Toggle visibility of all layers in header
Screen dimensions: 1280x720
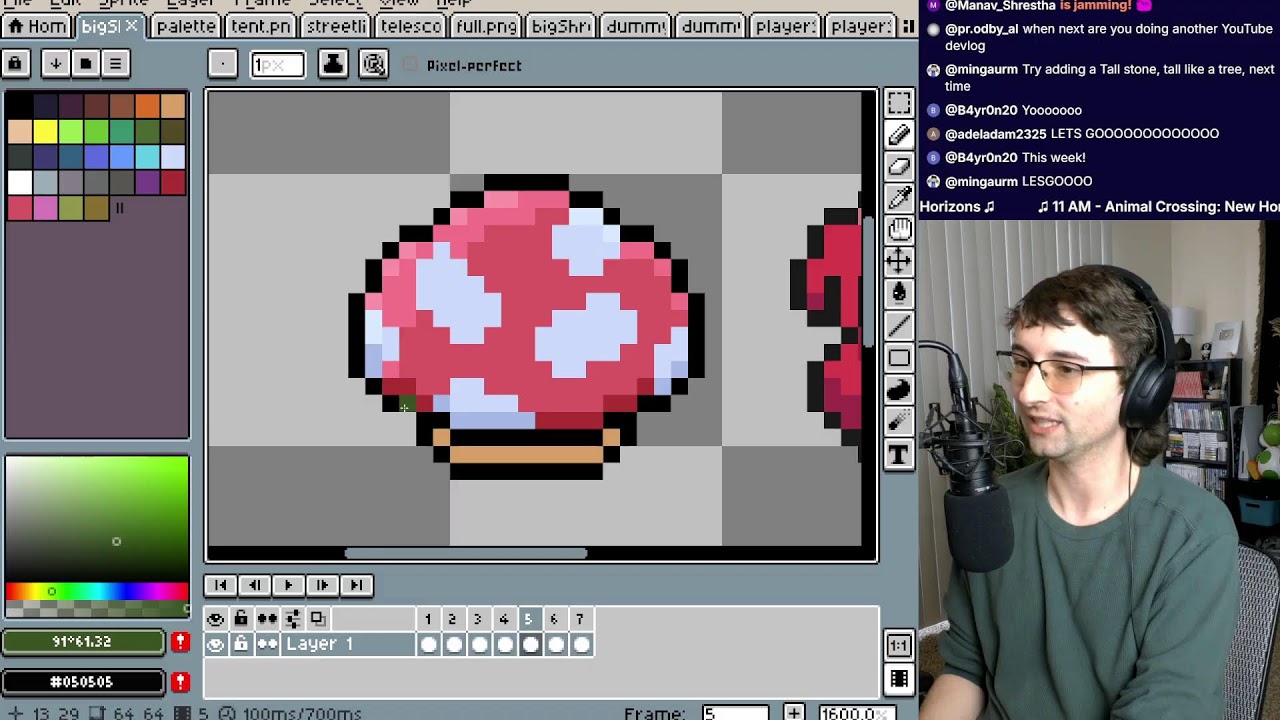[215, 619]
